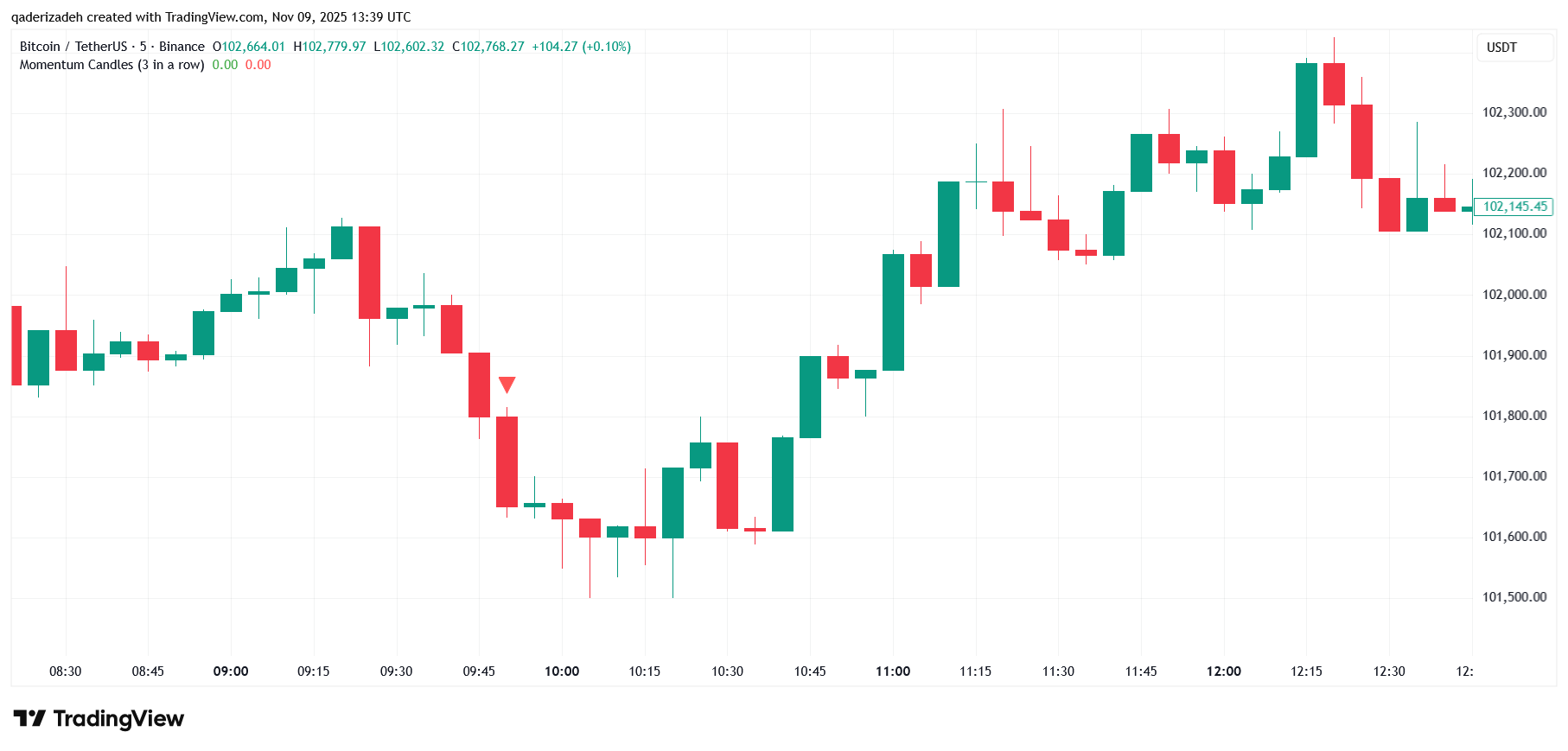Screen dimensions: 1568x751
Task: Click the 102,000.00 price scale label
Action: (x=1514, y=295)
